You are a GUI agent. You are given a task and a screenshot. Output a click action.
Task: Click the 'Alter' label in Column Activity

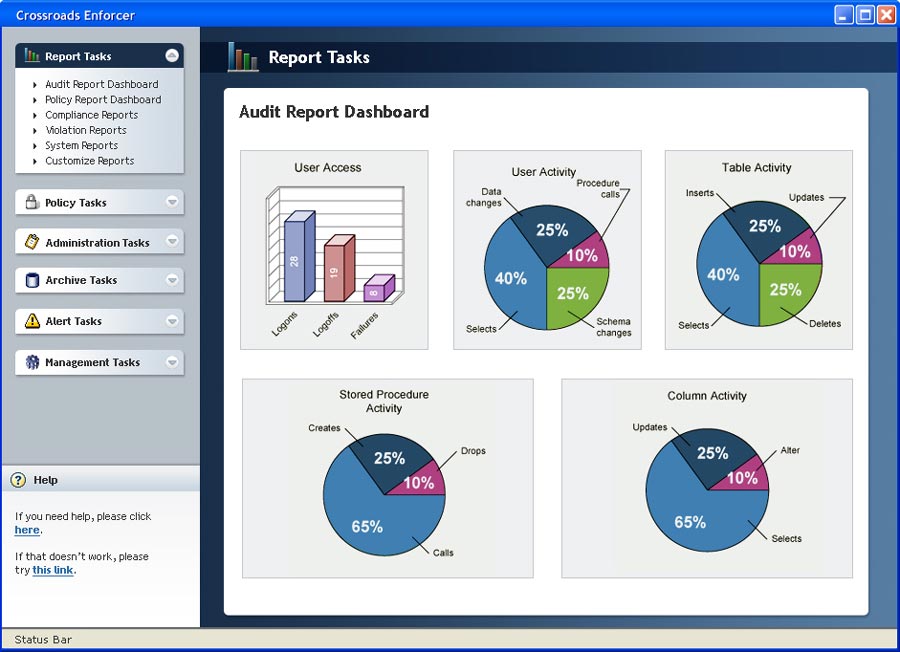click(790, 451)
